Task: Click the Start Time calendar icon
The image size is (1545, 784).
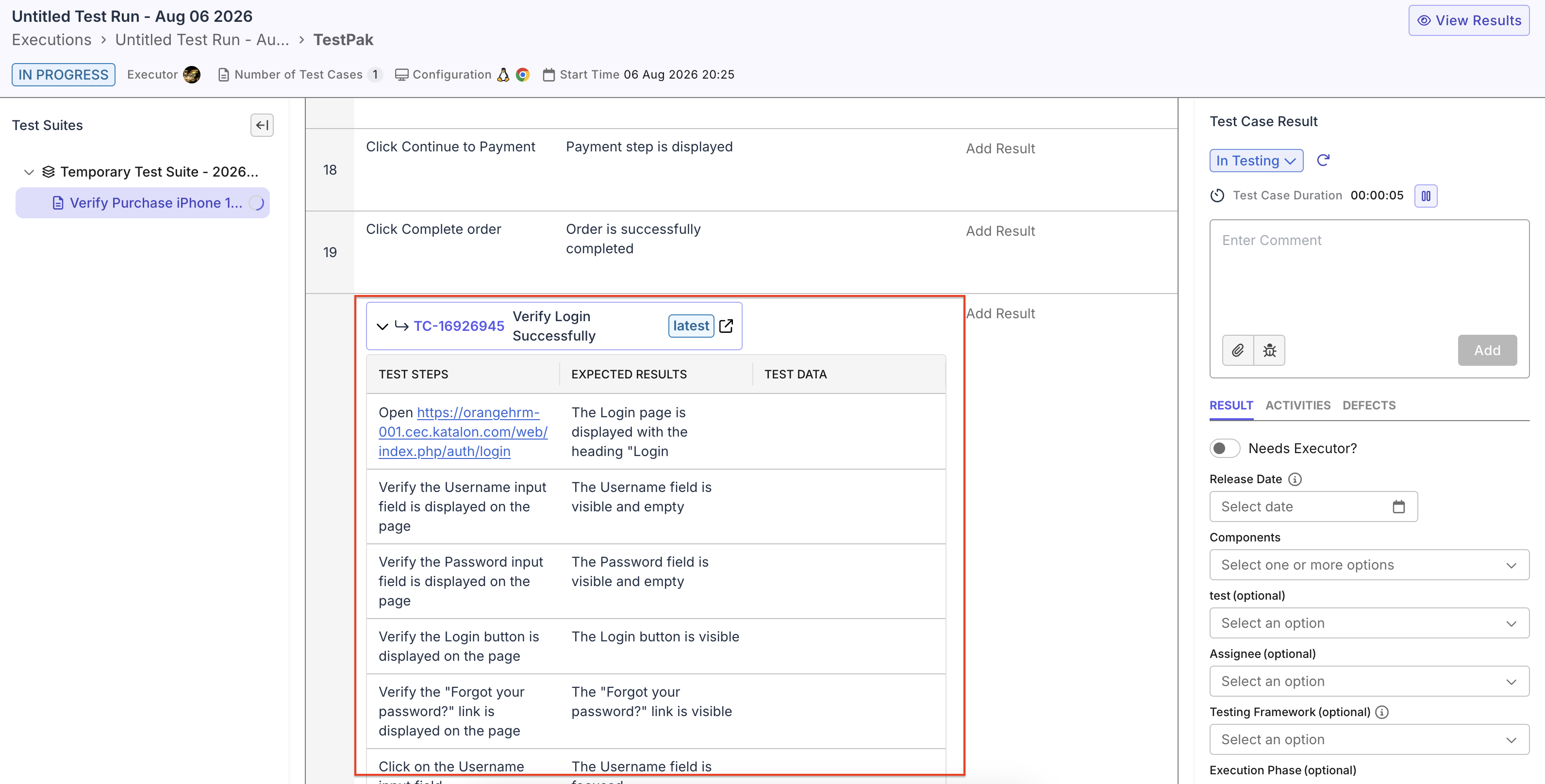Action: pos(548,74)
